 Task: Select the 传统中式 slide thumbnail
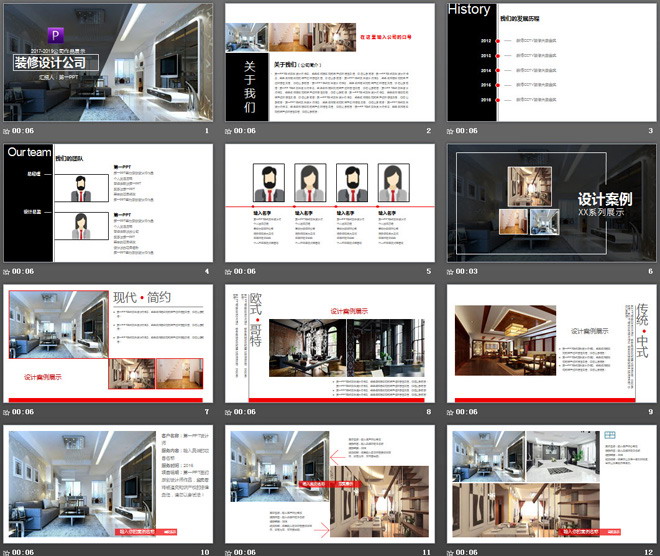point(551,344)
